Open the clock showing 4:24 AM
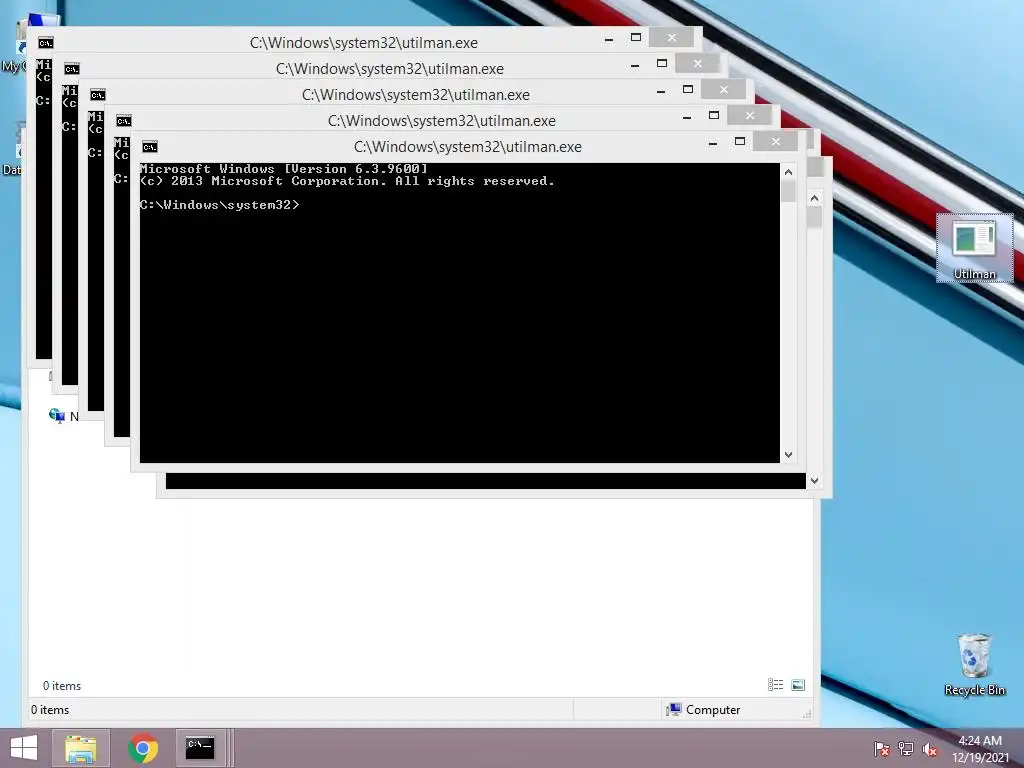 (x=980, y=748)
